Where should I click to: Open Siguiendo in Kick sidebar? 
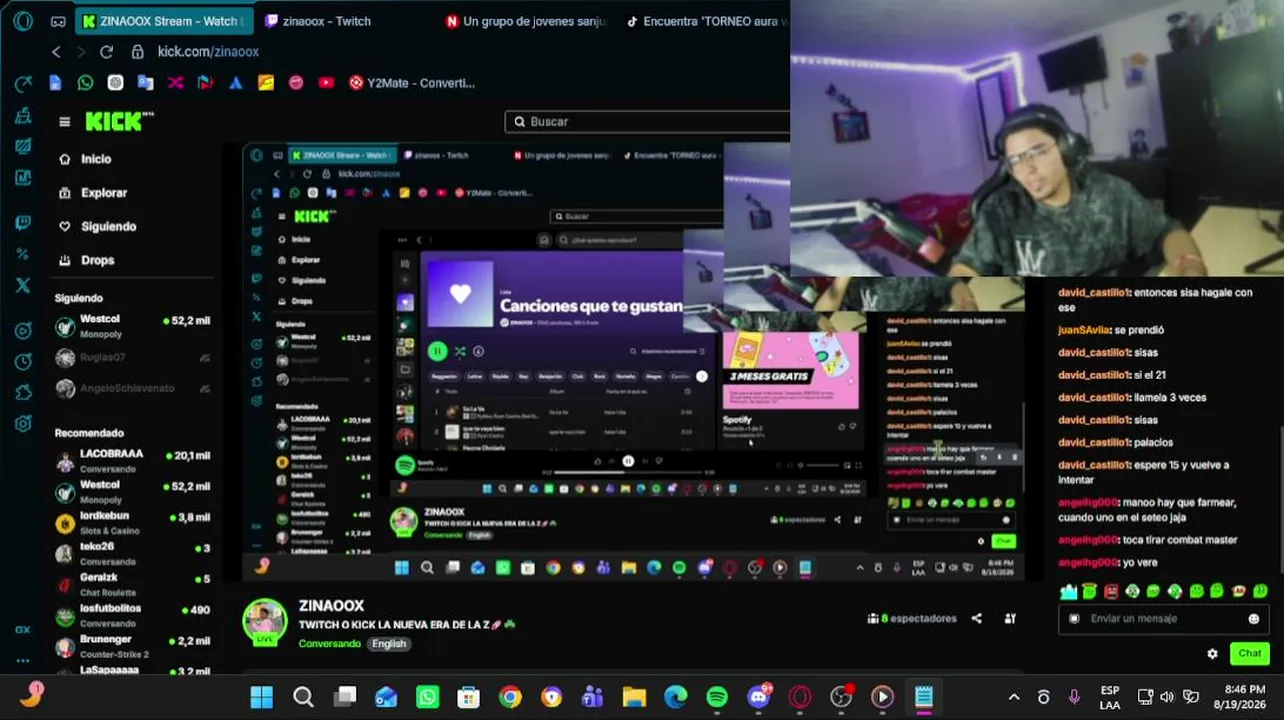point(98,227)
